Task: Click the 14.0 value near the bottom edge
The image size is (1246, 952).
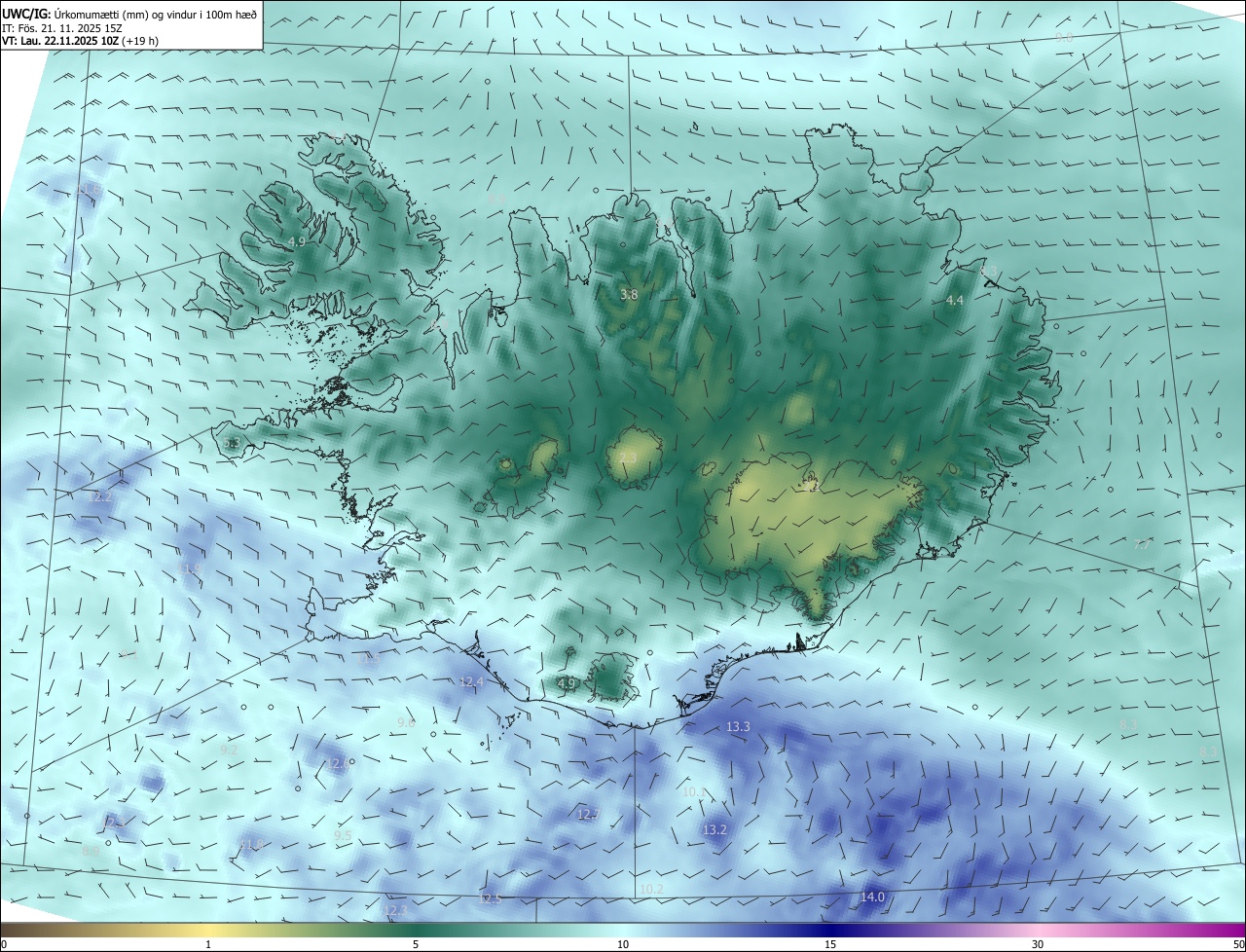Action: click(872, 897)
